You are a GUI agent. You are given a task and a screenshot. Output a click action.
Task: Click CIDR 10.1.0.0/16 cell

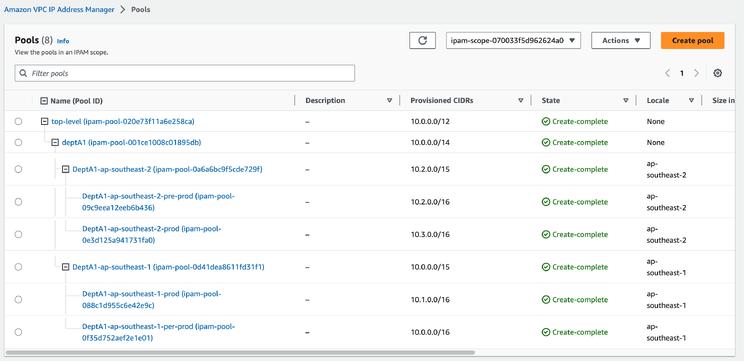[430, 300]
